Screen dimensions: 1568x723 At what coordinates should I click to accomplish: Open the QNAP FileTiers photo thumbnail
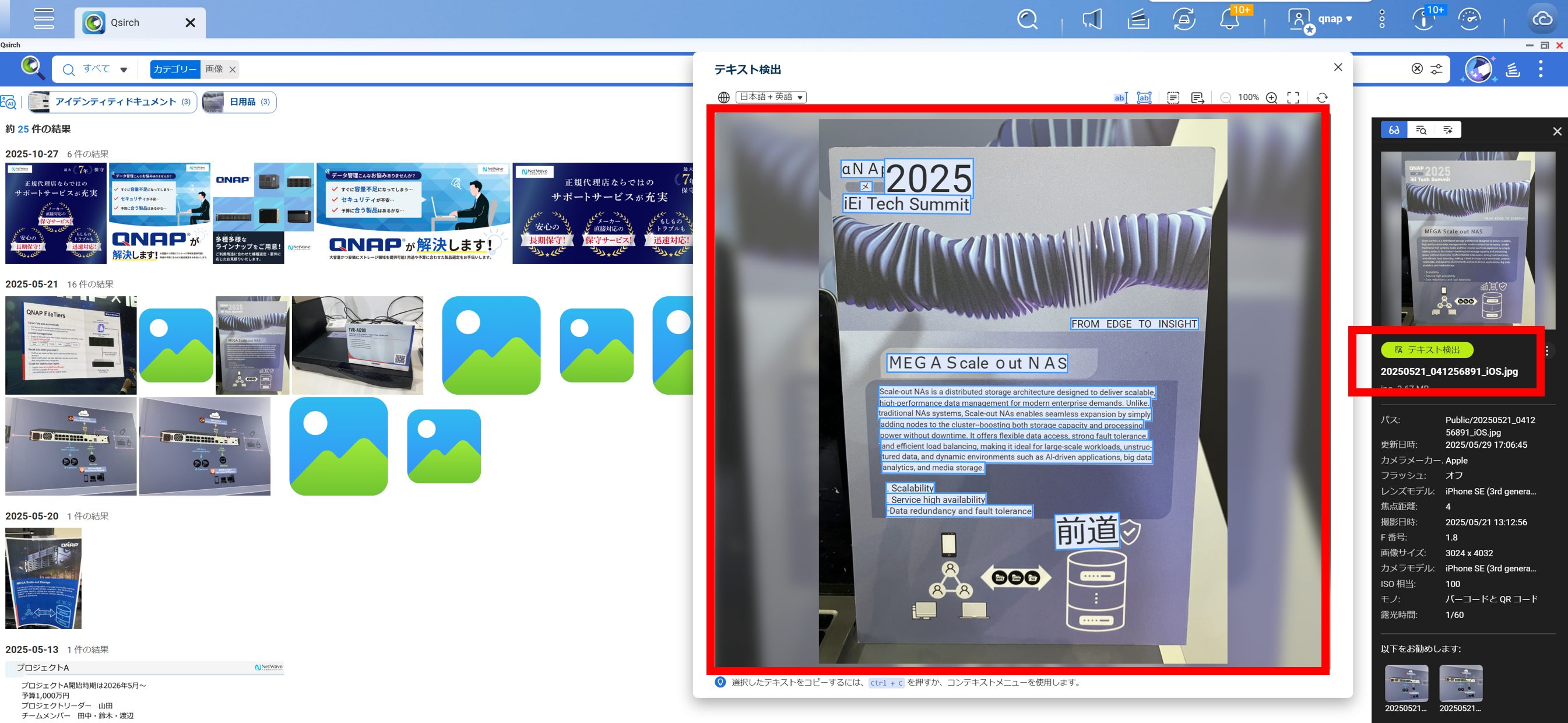(x=71, y=345)
